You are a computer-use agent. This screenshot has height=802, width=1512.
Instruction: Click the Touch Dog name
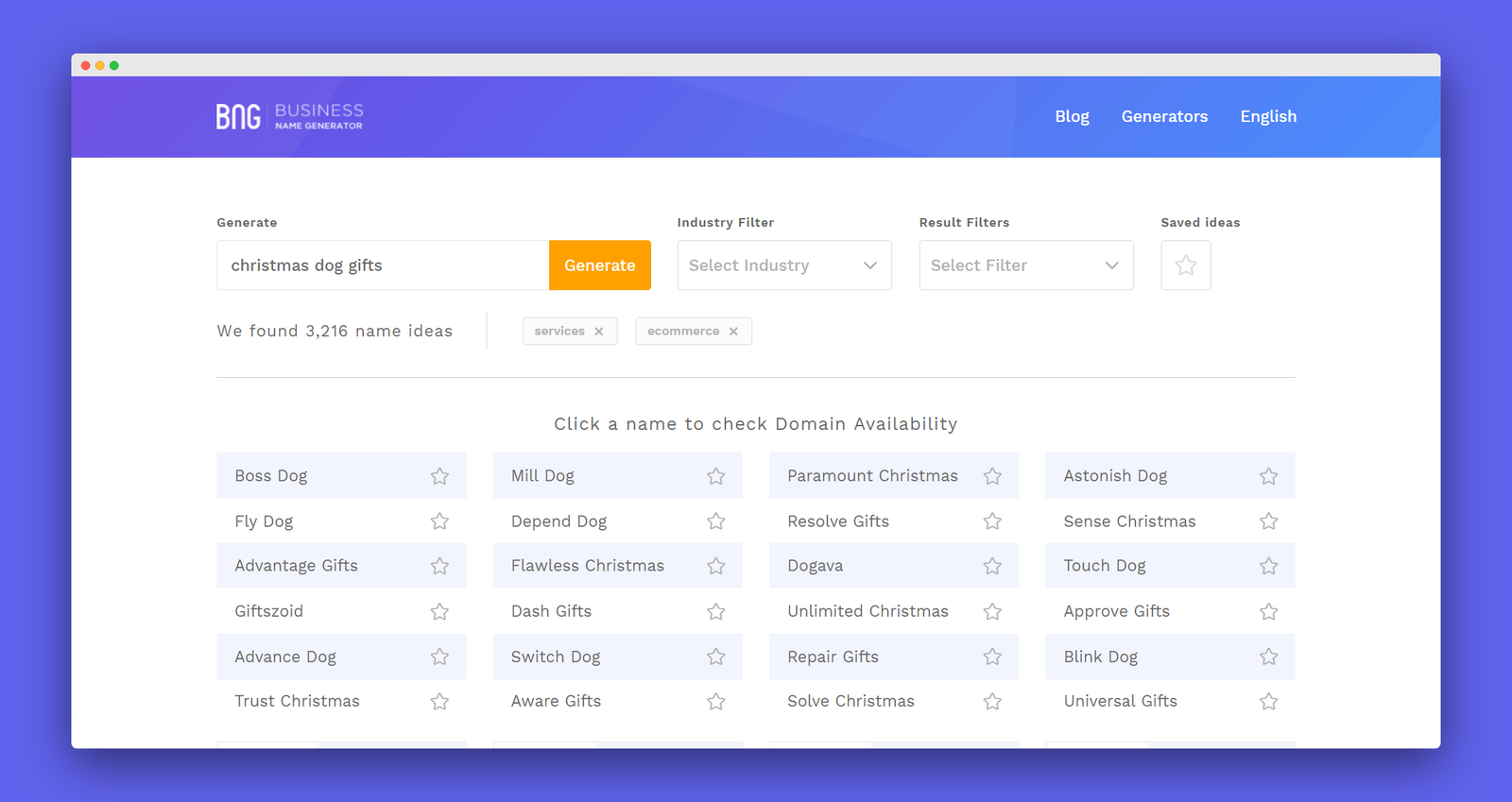tap(1105, 566)
